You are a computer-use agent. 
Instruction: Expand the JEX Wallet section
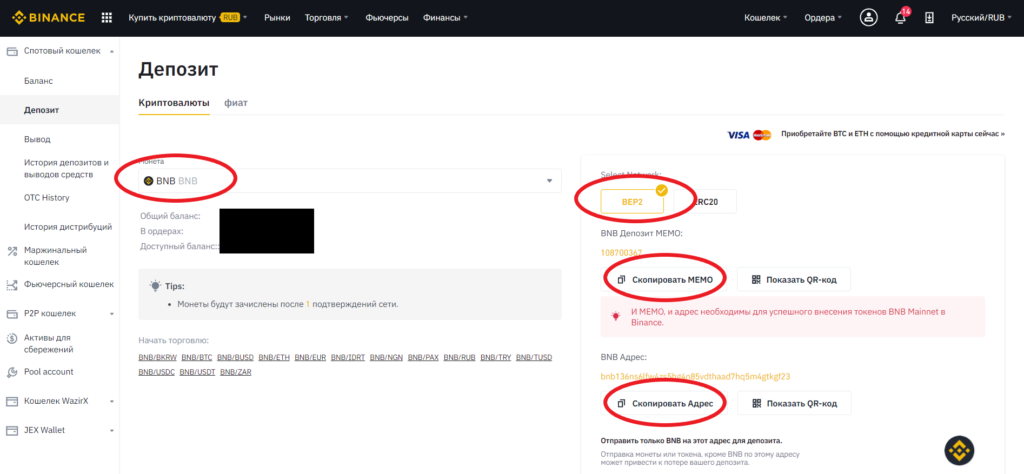tap(112, 431)
